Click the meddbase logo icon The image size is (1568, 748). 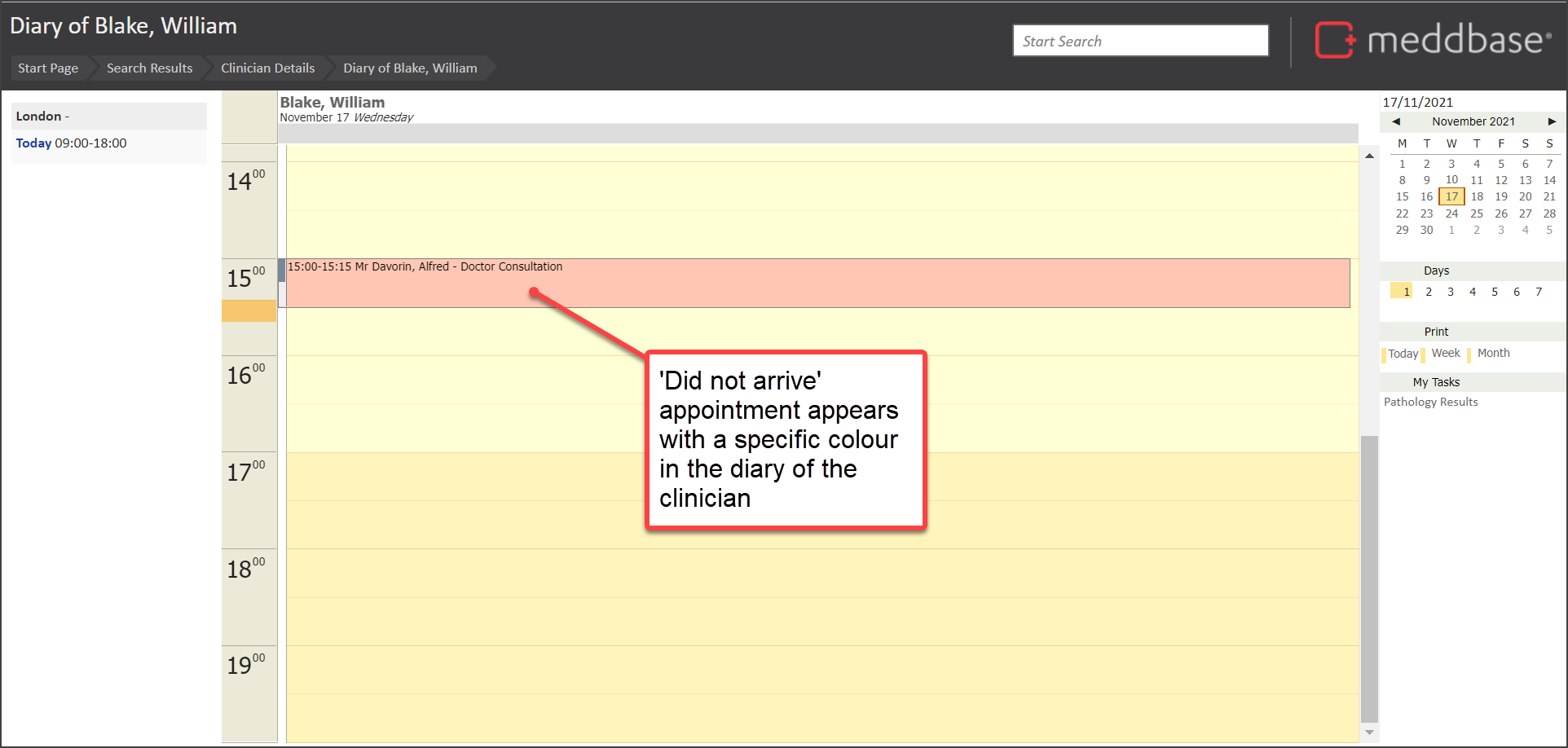[x=1335, y=40]
